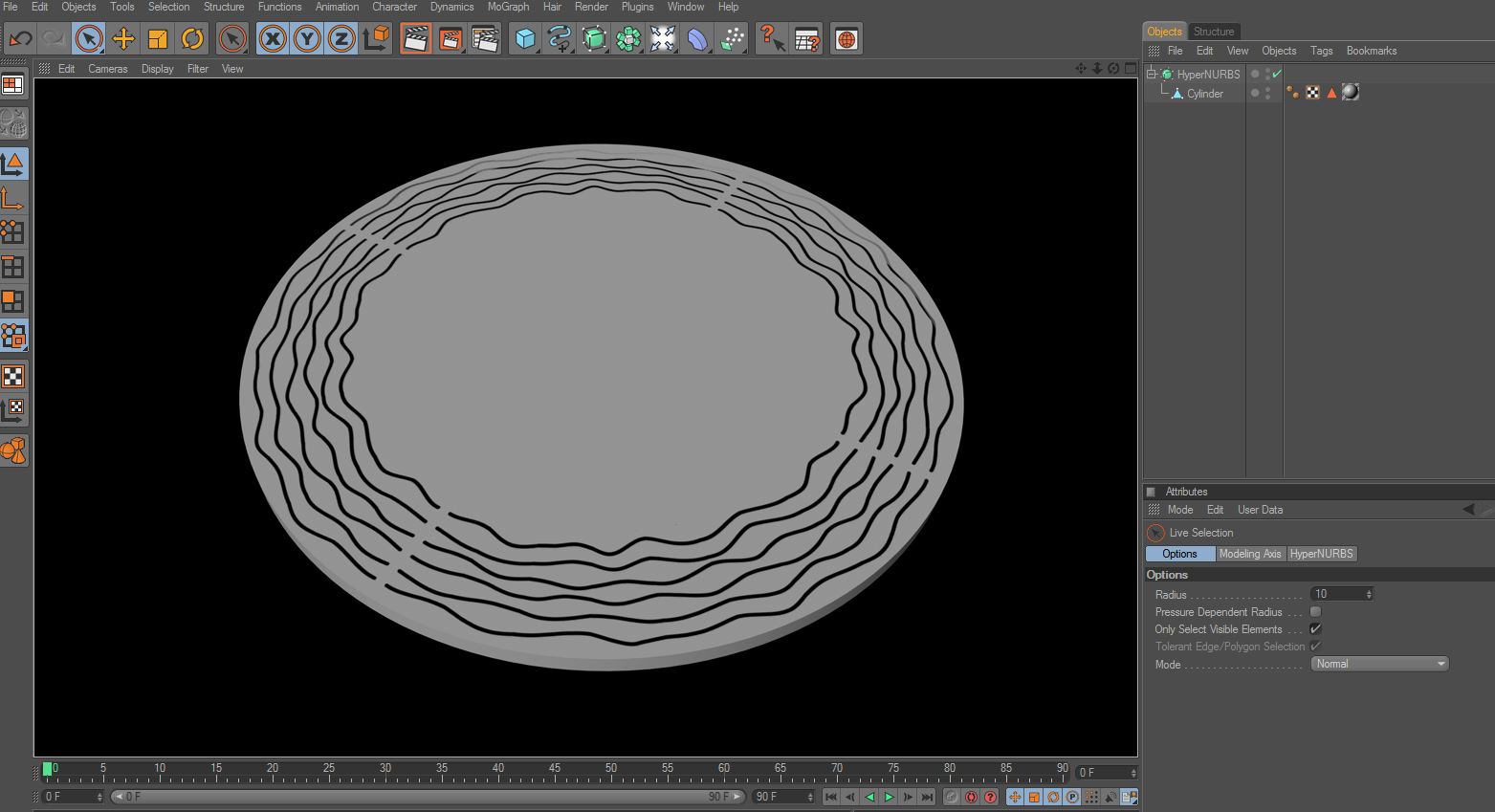The image size is (1495, 812).
Task: Enable Pressure Dependent Radius checkbox
Action: coord(1315,612)
